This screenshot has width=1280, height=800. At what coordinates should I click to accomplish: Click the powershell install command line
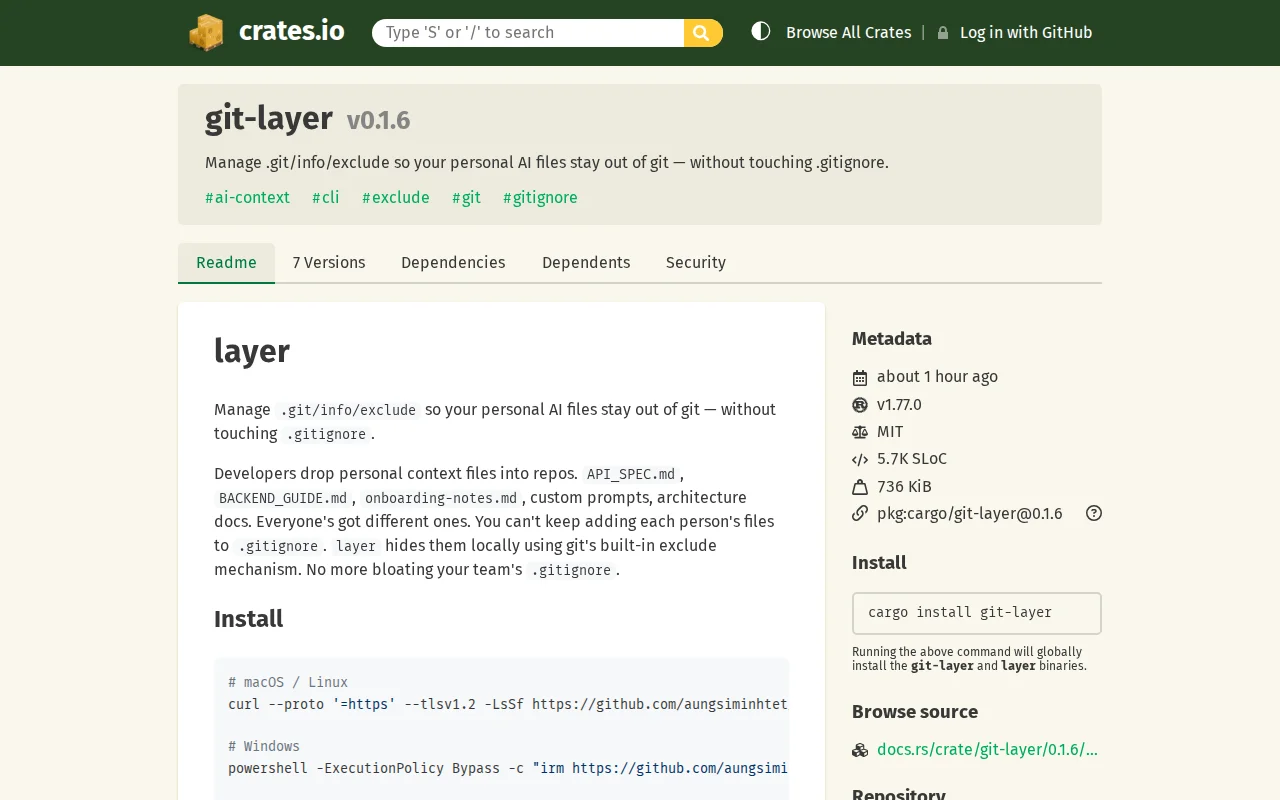508,768
